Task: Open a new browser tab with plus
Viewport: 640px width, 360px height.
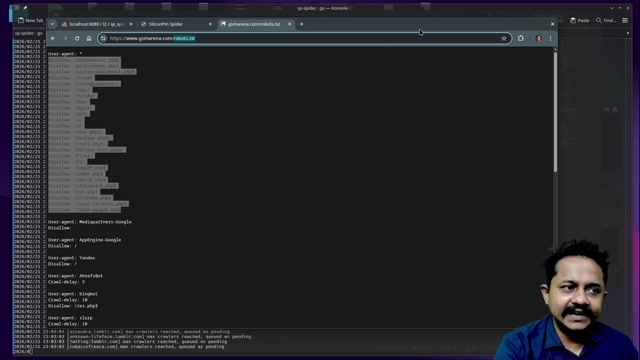Action: 302,24
